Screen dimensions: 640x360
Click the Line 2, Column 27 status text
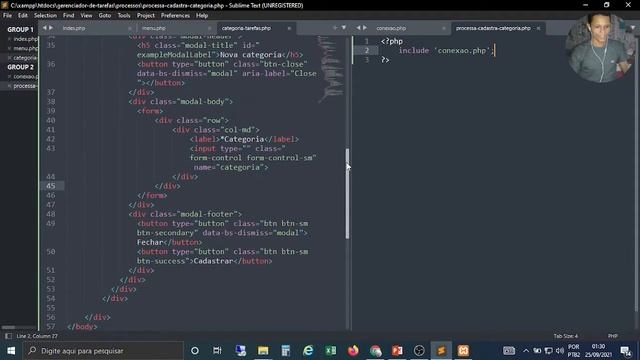click(37, 336)
